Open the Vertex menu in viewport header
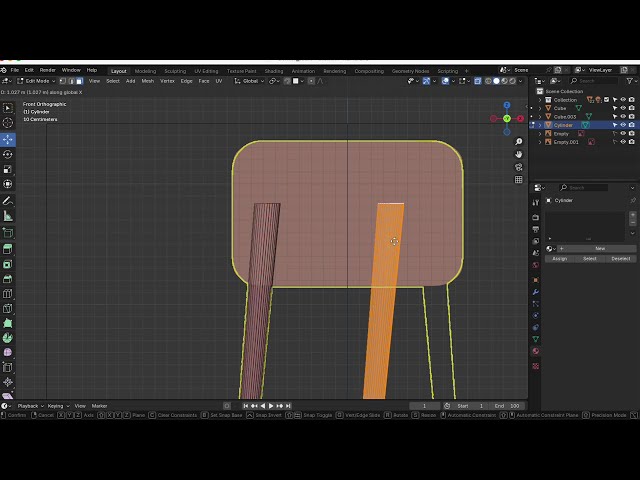The height and width of the screenshot is (480, 640). pyautogui.click(x=167, y=81)
